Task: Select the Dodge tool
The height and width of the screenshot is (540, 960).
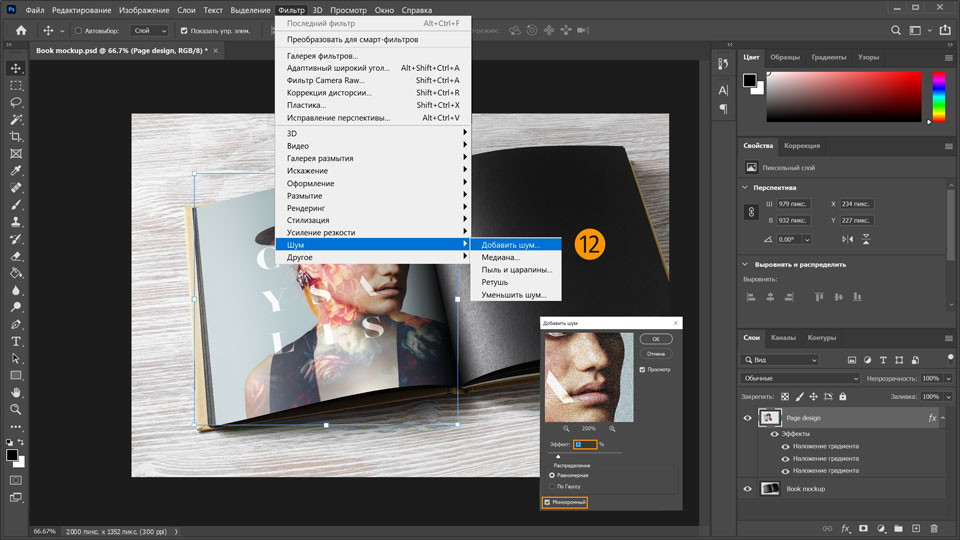Action: [16, 307]
